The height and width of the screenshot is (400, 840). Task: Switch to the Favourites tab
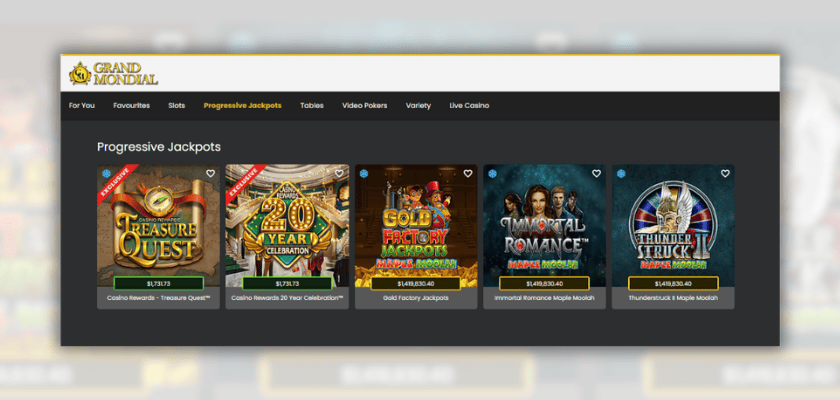[131, 105]
